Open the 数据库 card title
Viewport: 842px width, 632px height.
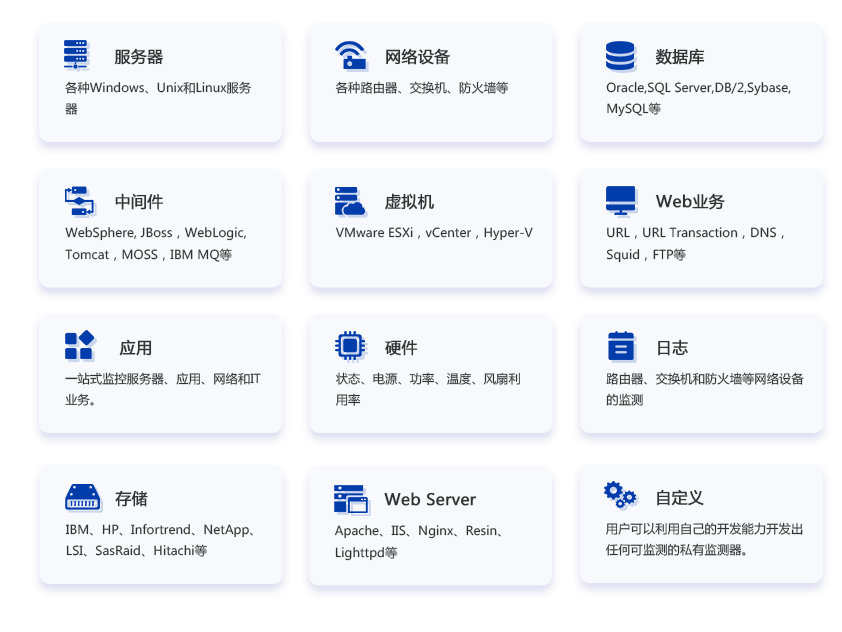coord(680,57)
